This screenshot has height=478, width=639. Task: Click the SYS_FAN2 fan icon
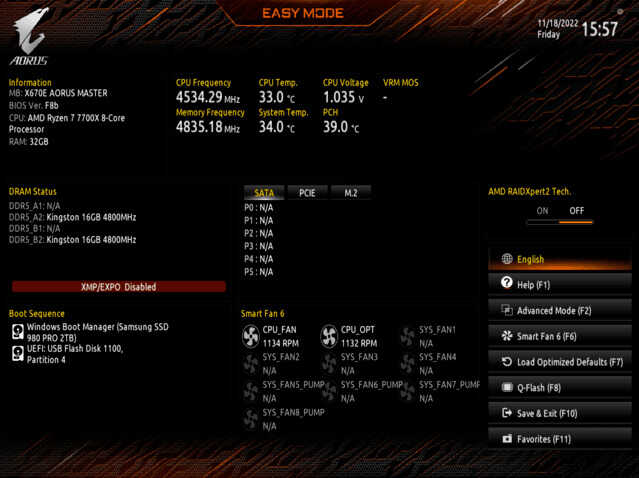pyautogui.click(x=251, y=364)
